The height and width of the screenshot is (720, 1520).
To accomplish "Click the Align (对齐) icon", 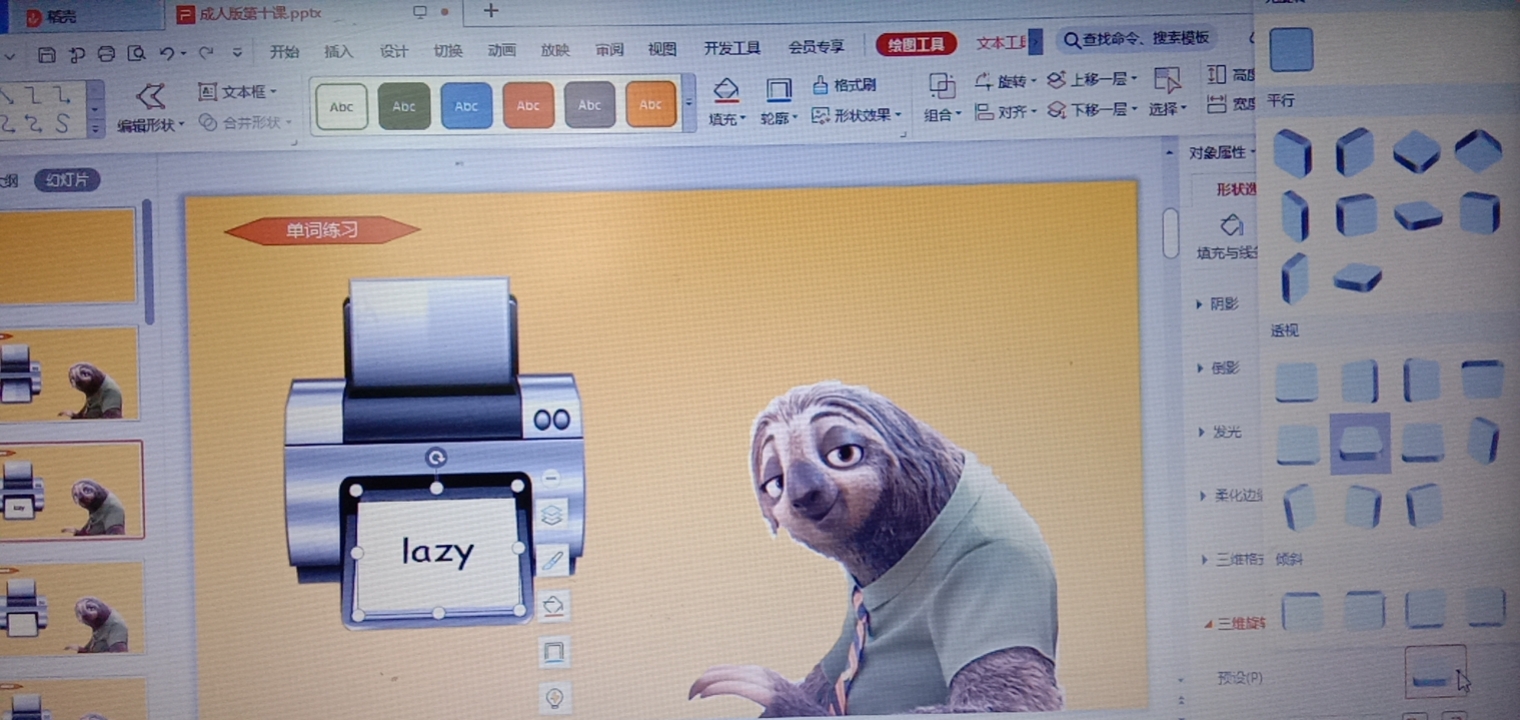I will click(984, 111).
